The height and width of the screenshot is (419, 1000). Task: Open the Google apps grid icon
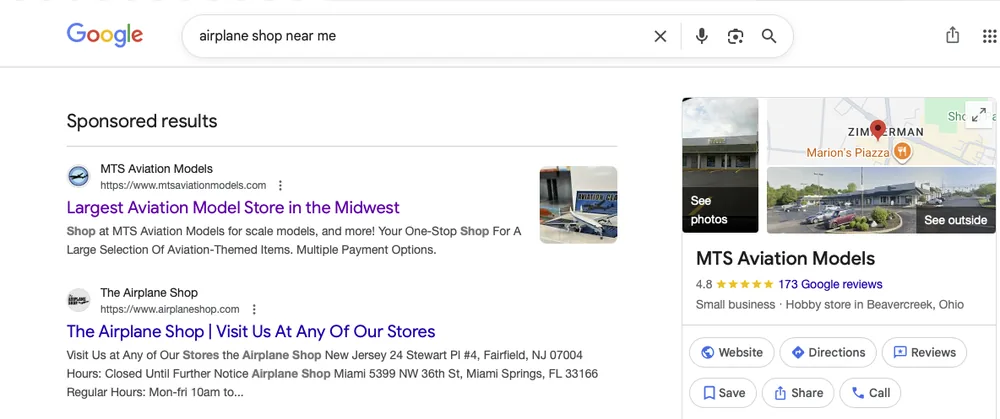tap(989, 36)
